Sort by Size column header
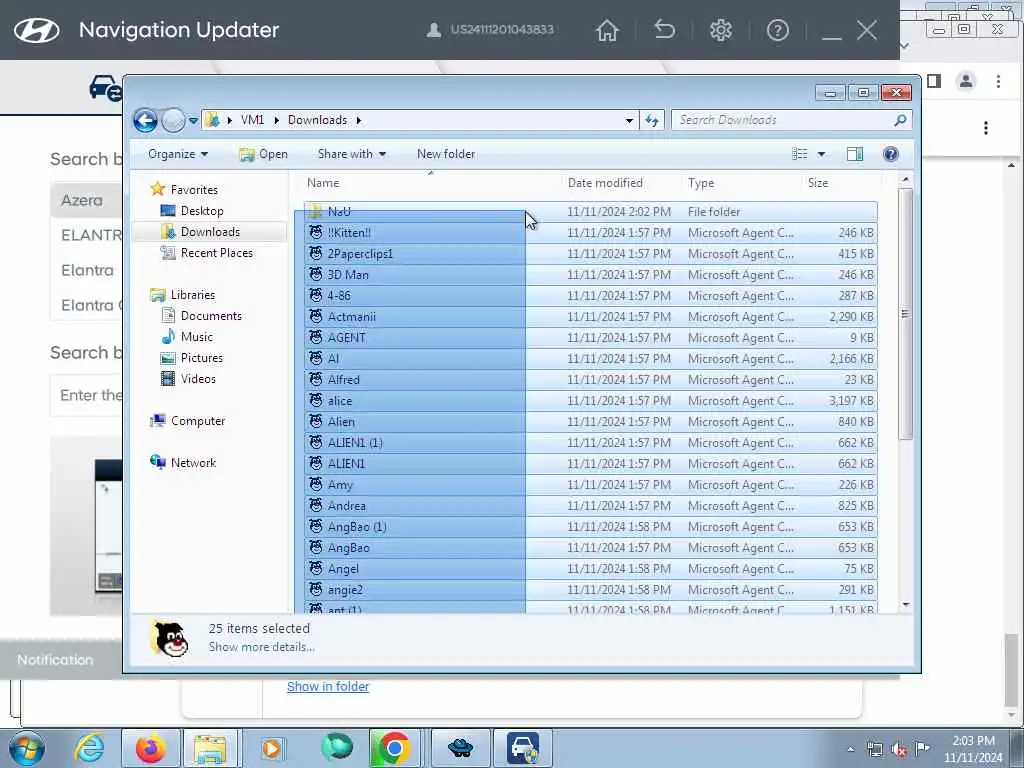This screenshot has height=768, width=1024. point(818,184)
